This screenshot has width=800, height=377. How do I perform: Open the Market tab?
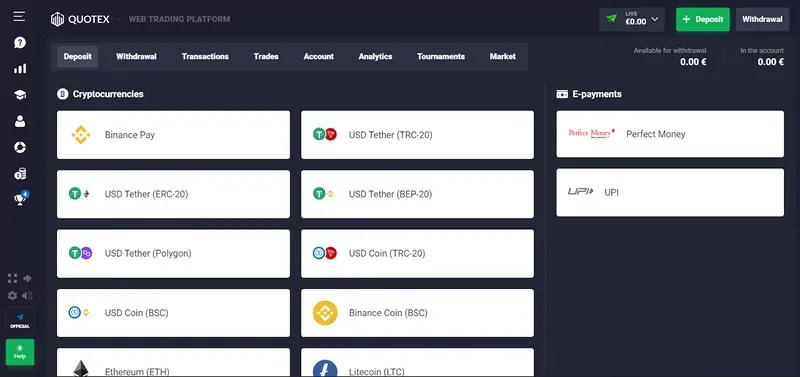click(503, 57)
